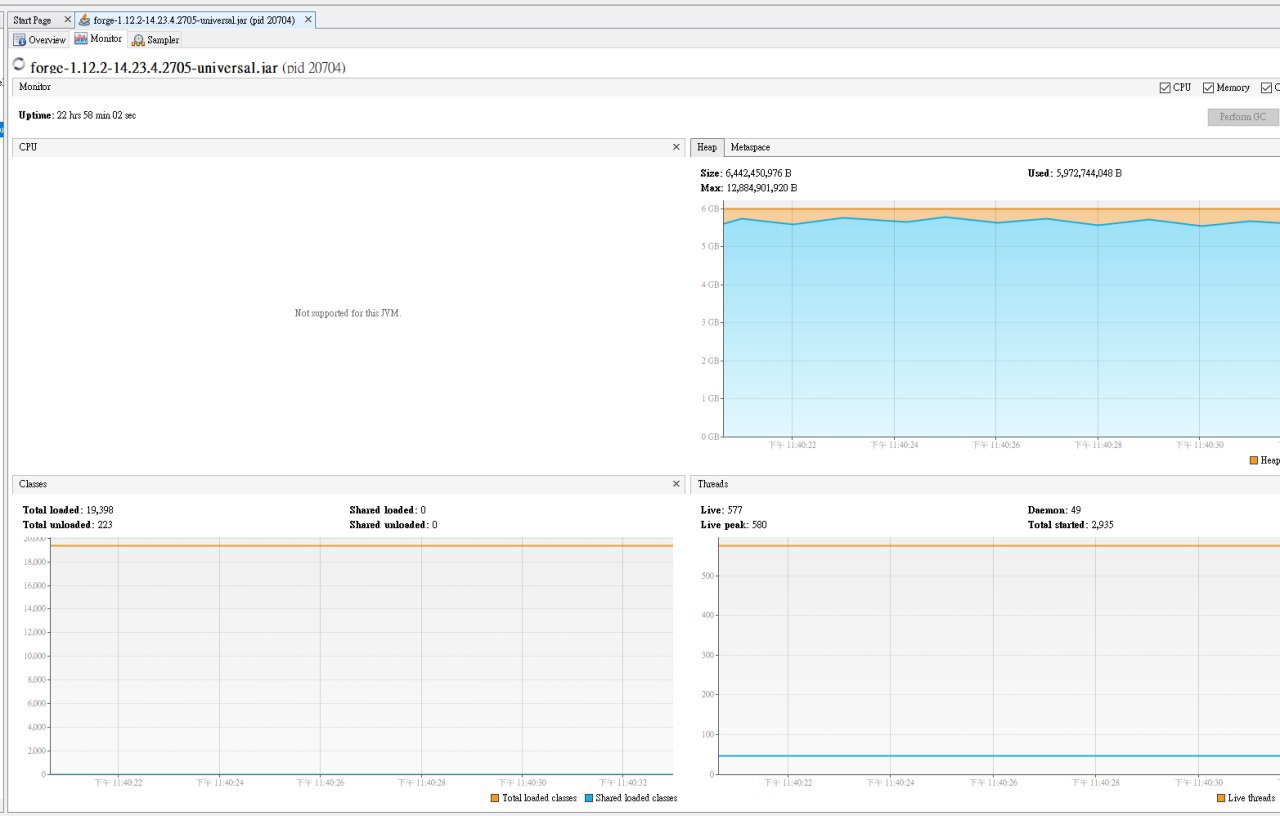Select the Heap tab
Screen dimensions: 1280x816
[707, 147]
